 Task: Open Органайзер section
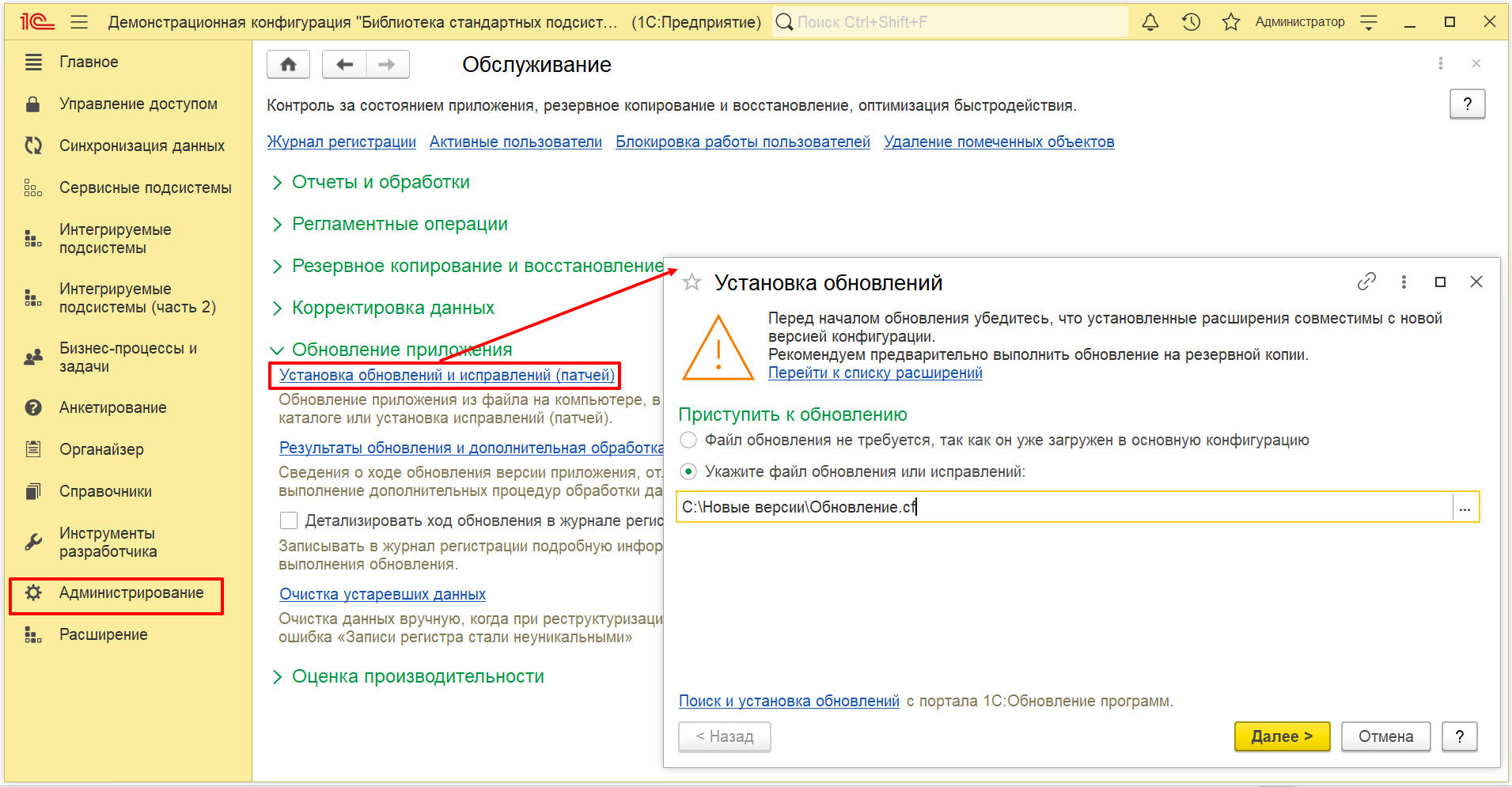pyautogui.click(x=101, y=449)
